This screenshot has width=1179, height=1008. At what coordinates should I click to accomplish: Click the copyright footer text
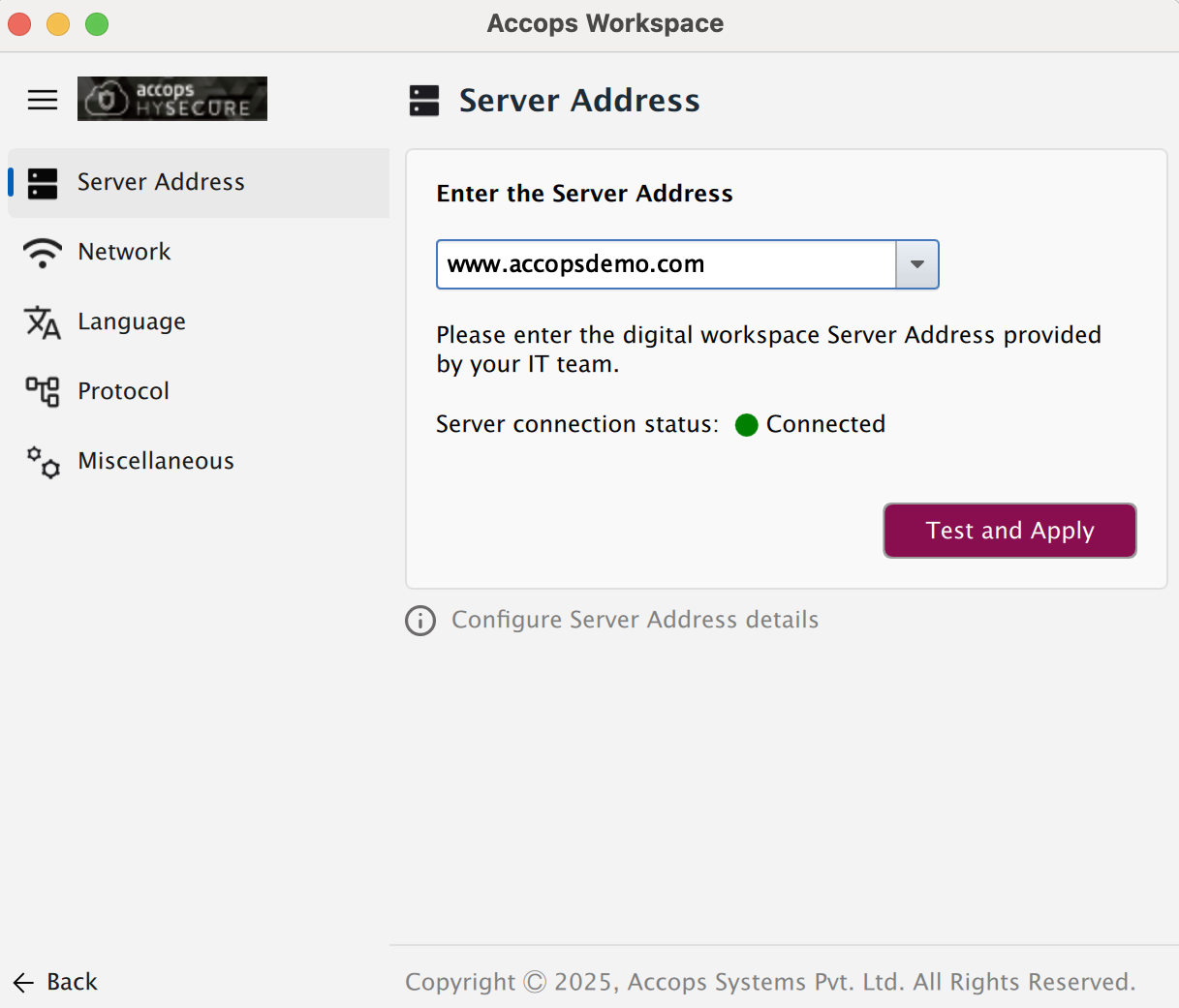tap(769, 982)
